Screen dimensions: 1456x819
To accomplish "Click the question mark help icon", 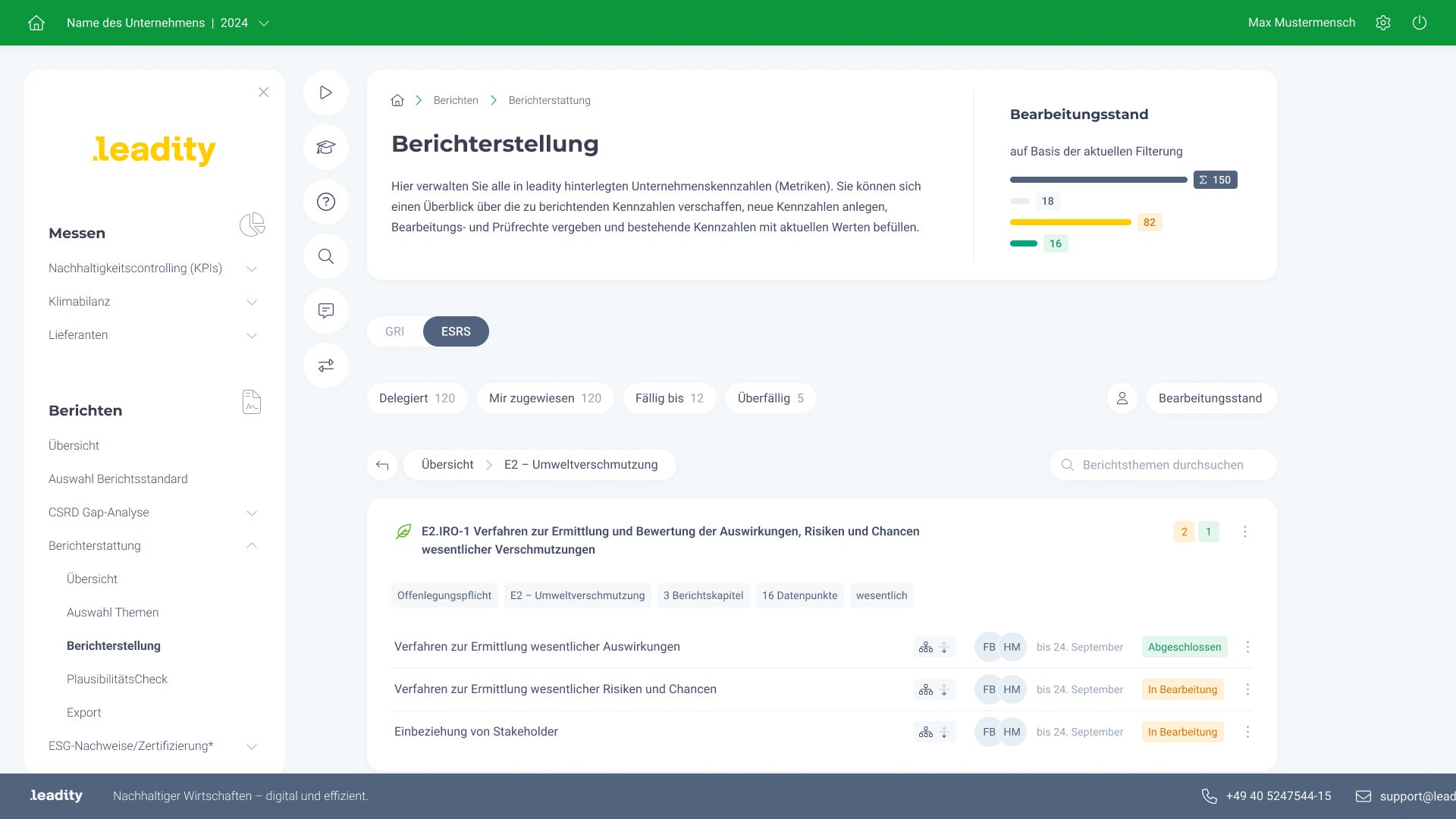I will 326,202.
